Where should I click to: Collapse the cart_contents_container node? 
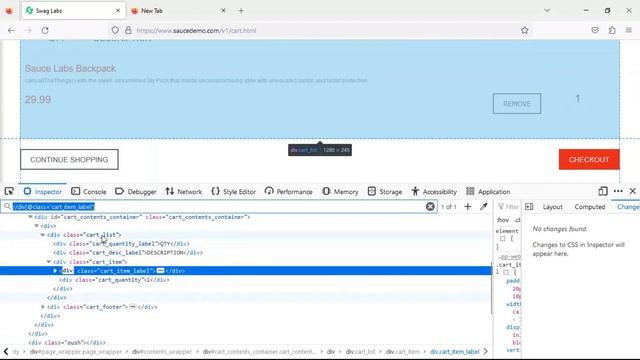click(x=30, y=217)
